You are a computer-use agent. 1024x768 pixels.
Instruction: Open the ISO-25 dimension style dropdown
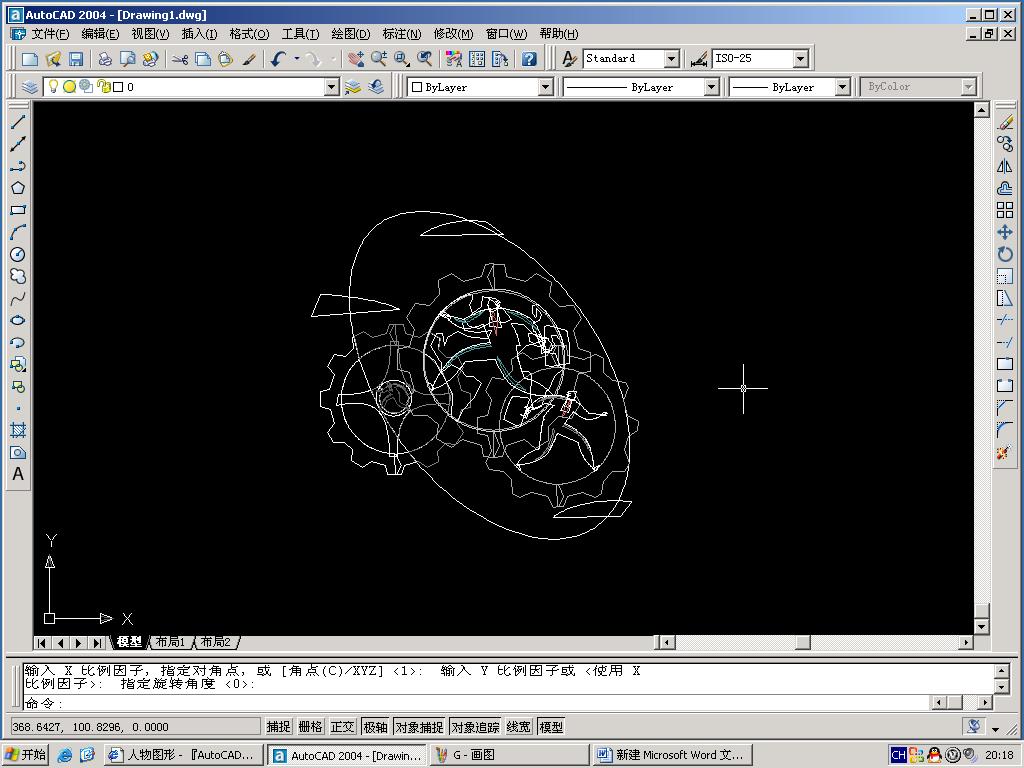[x=801, y=59]
